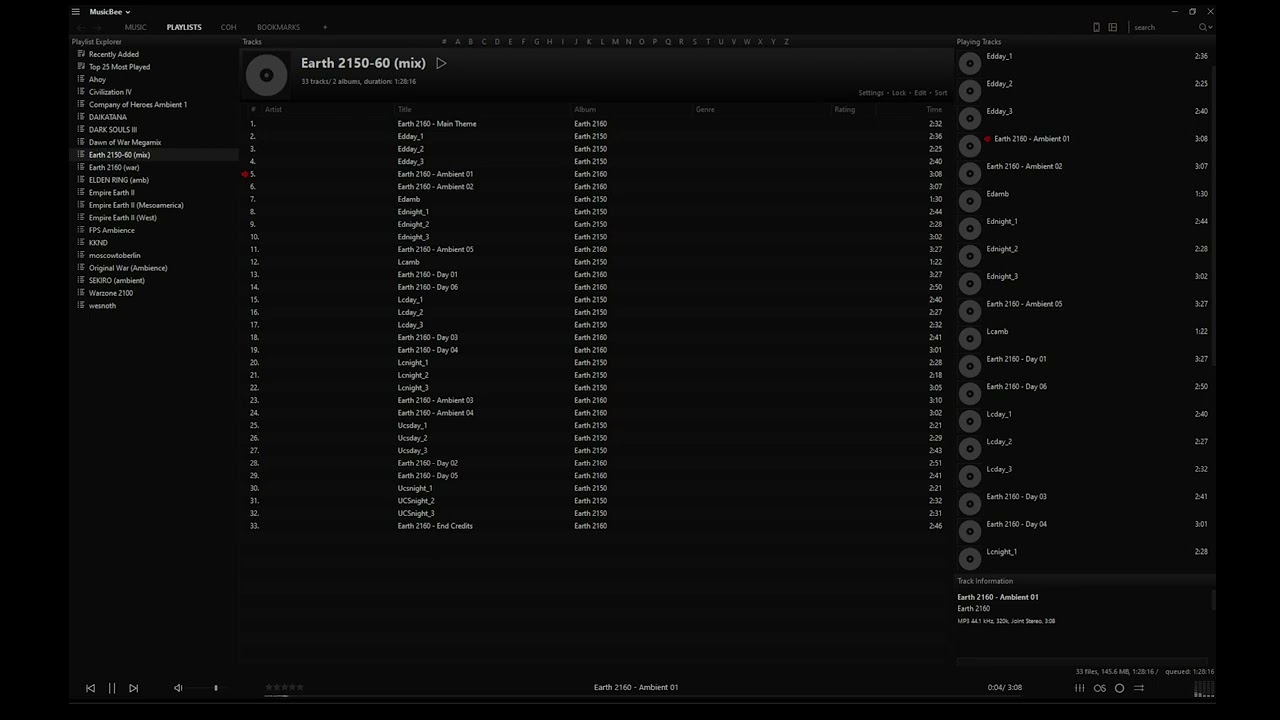
Task: Click the KKND playlist icon
Action: 80,243
